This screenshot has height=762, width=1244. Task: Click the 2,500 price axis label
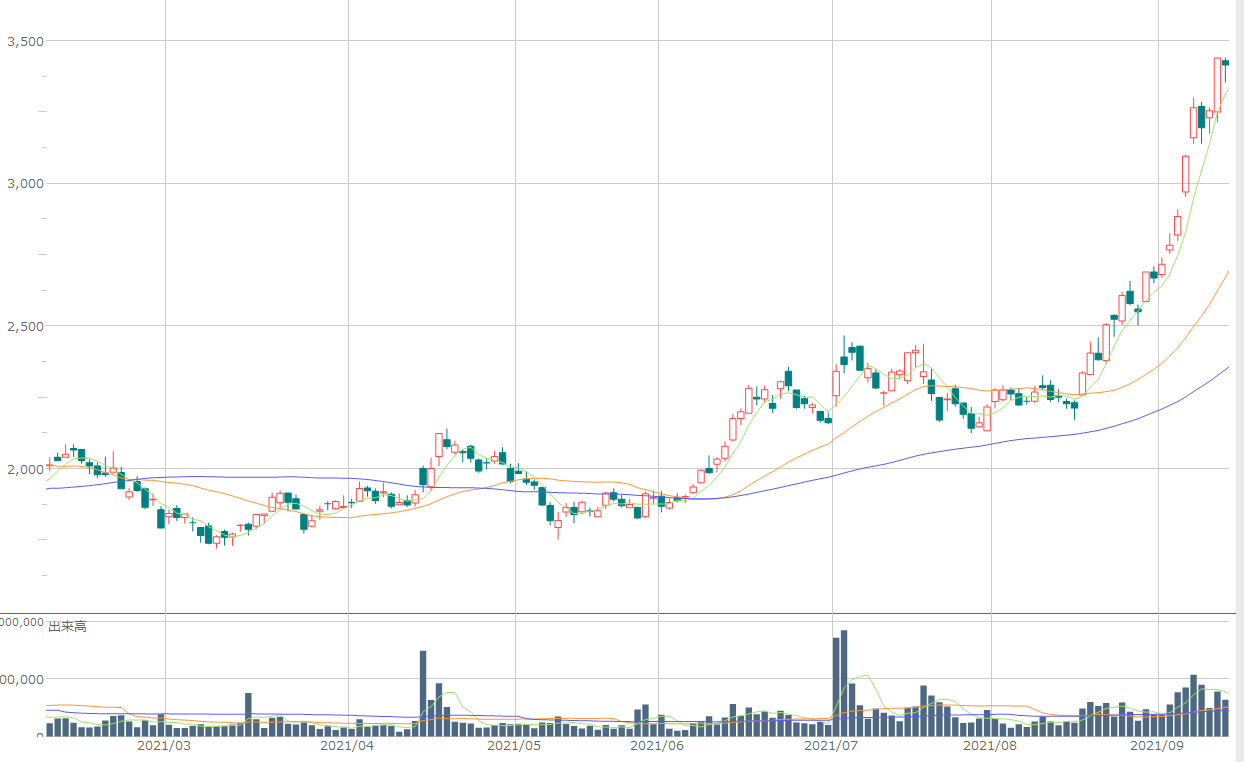[24, 326]
